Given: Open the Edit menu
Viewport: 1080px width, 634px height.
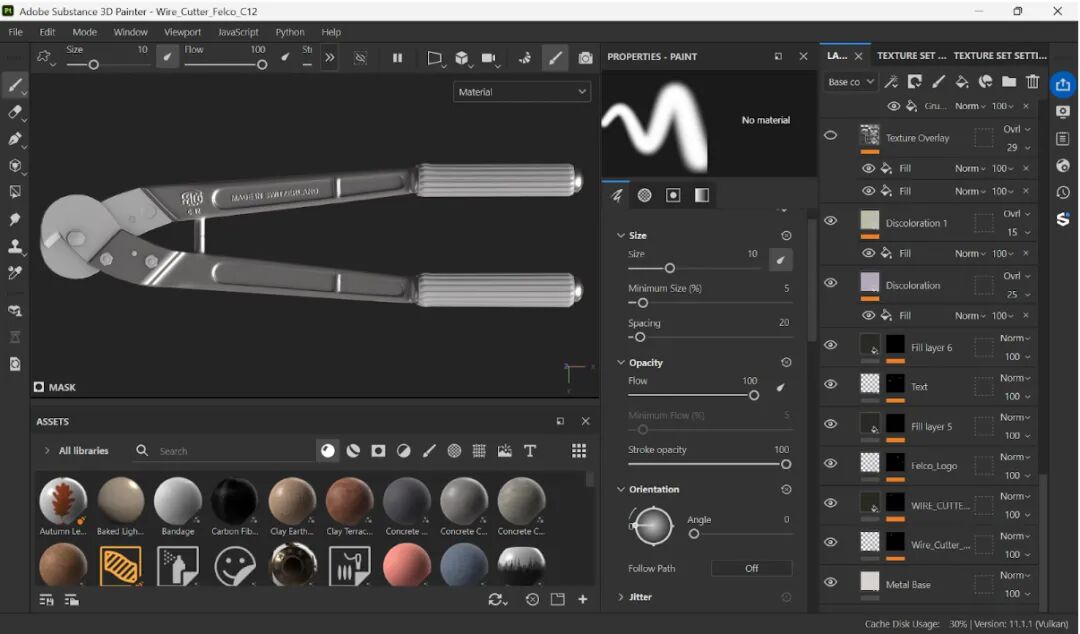Looking at the screenshot, I should tap(47, 32).
